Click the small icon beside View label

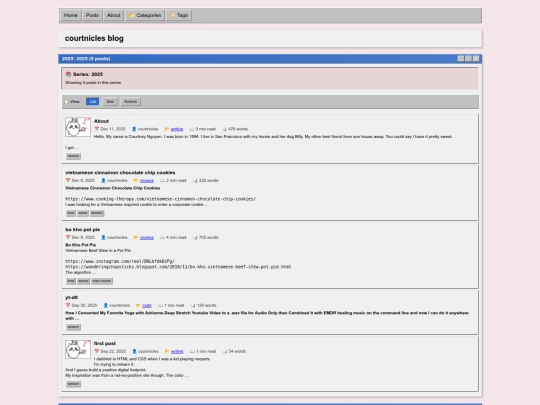click(66, 102)
